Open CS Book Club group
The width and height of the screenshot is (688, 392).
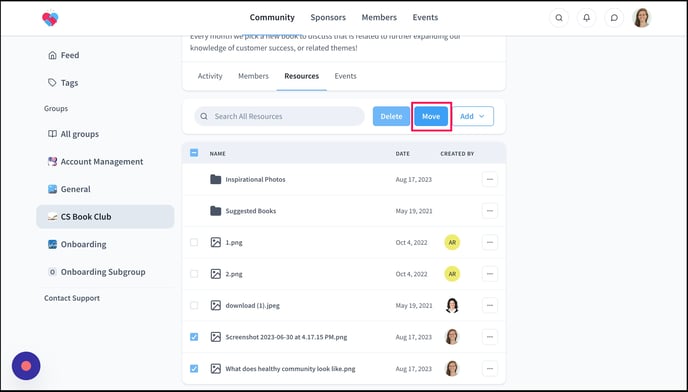point(105,216)
